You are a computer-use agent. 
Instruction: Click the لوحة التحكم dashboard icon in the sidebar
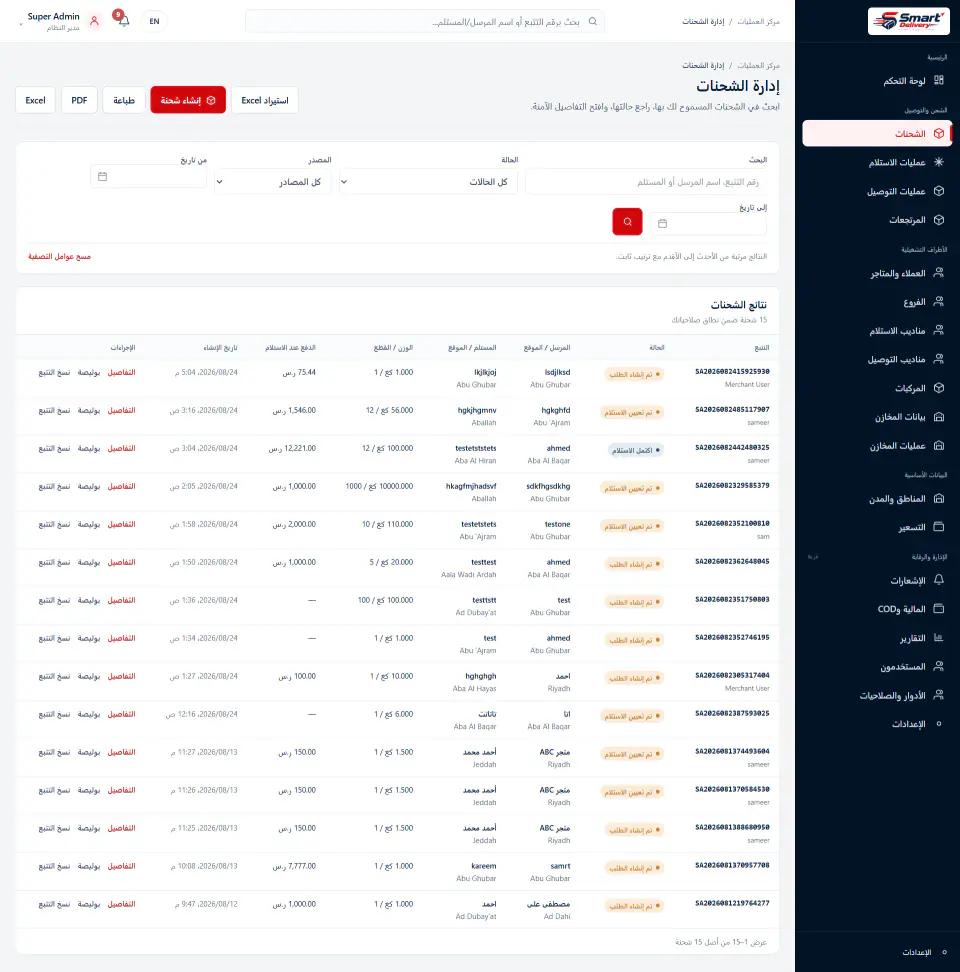tap(939, 81)
